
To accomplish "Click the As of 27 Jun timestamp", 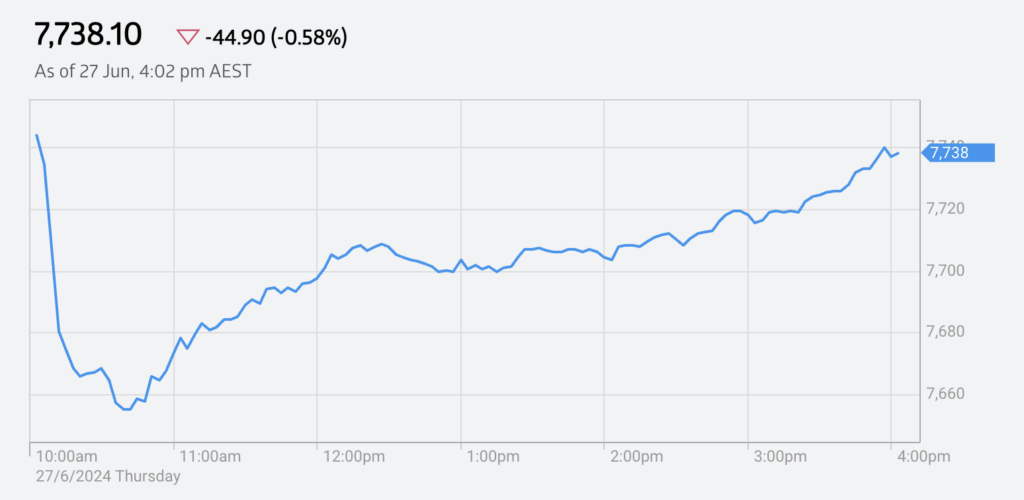I will click(x=143, y=71).
